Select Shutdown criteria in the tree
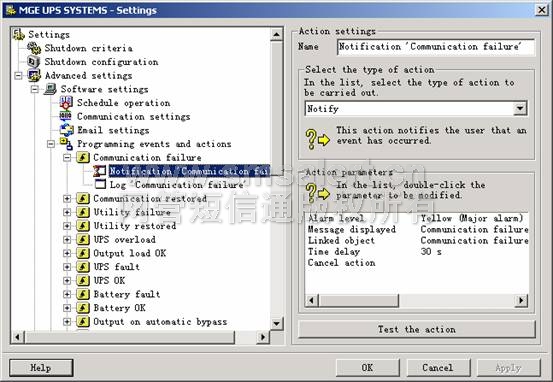The width and height of the screenshot is (553, 382). coord(89,48)
